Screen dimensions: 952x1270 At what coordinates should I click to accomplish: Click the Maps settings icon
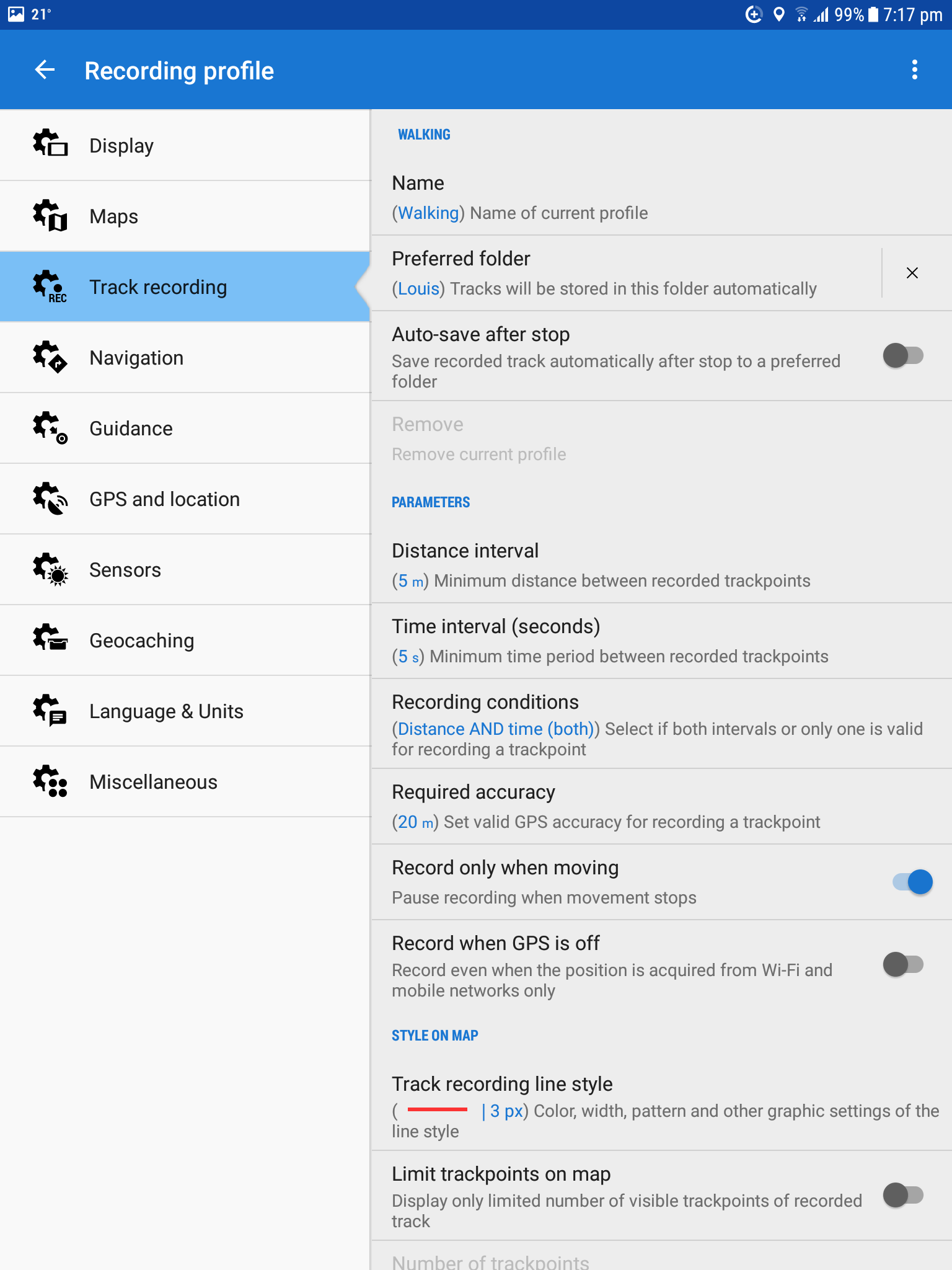pyautogui.click(x=50, y=215)
